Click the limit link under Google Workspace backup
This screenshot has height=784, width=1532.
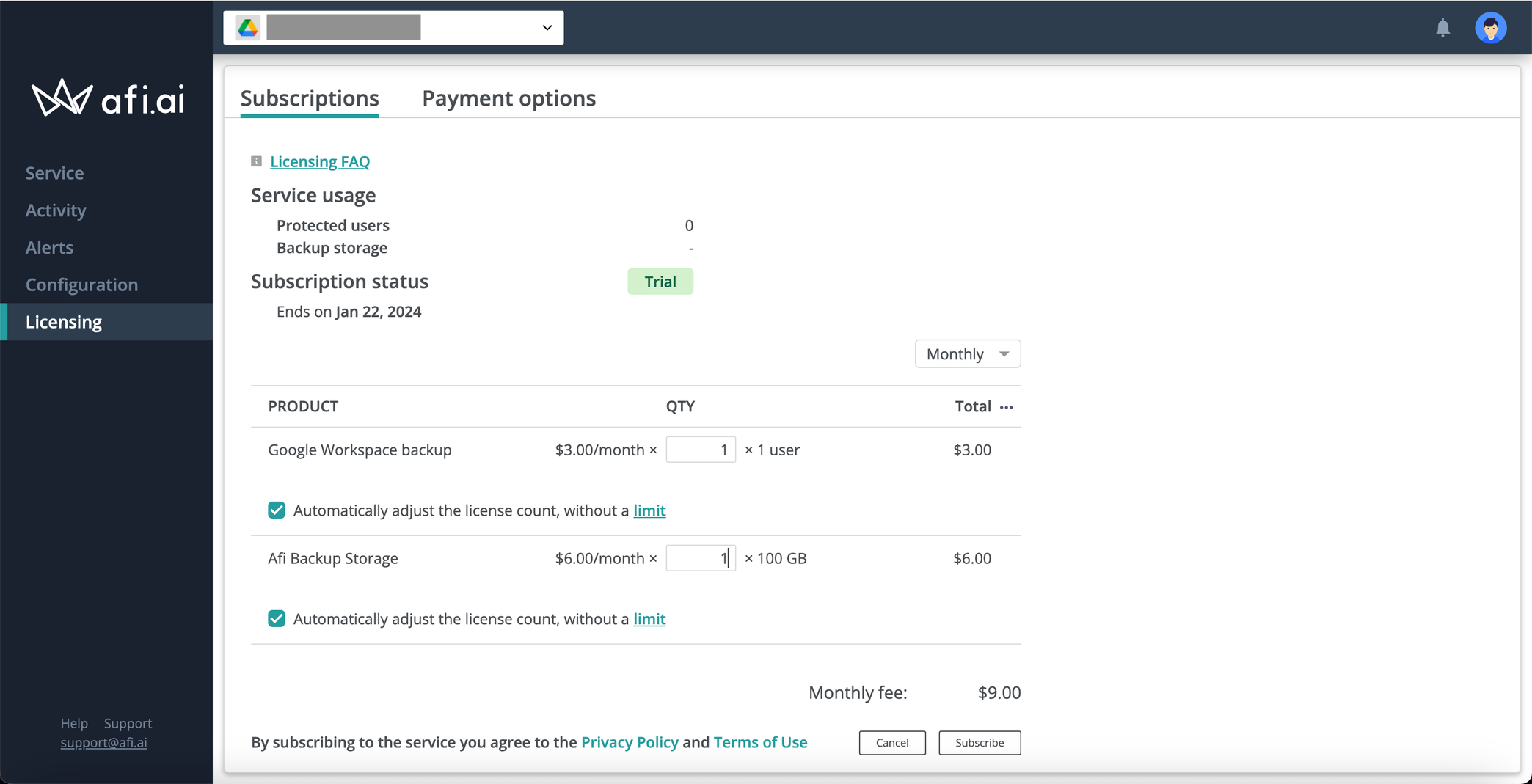[x=649, y=510]
